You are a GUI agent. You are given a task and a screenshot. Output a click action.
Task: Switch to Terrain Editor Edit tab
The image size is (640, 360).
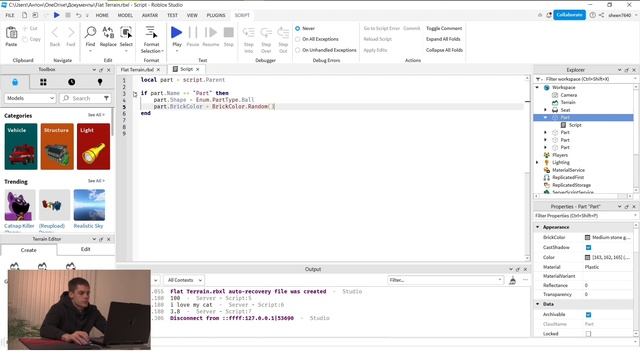(85, 249)
